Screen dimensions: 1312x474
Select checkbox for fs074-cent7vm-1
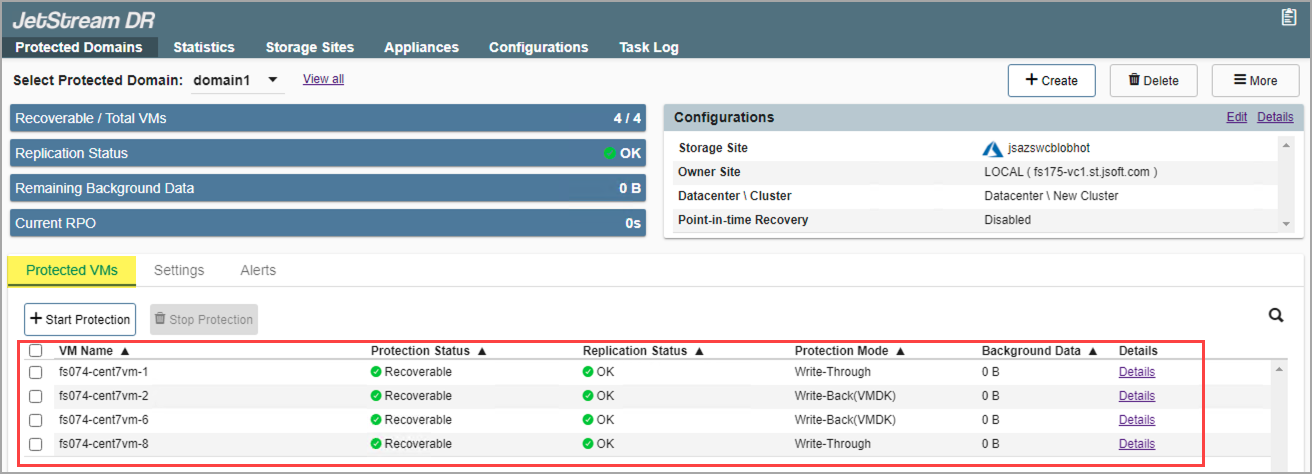pos(36,372)
